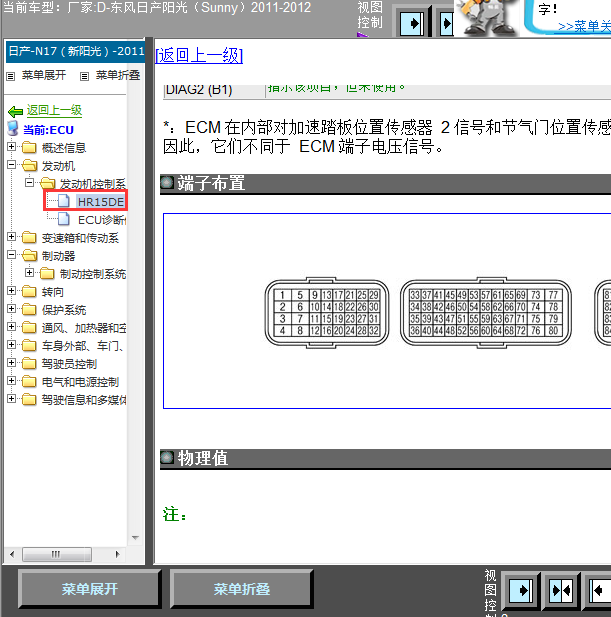Open the 车身外部、车门 folder label
This screenshot has height=617, width=611.
(x=83, y=346)
